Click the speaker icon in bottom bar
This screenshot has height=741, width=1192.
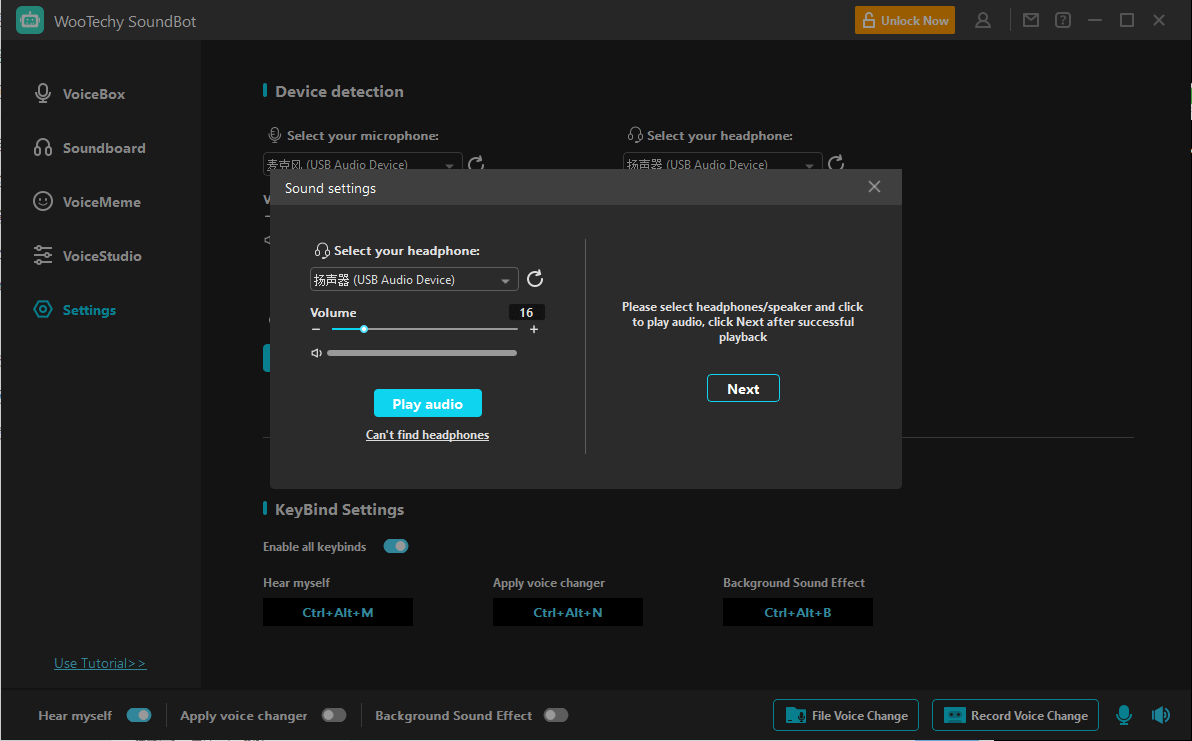1160,715
